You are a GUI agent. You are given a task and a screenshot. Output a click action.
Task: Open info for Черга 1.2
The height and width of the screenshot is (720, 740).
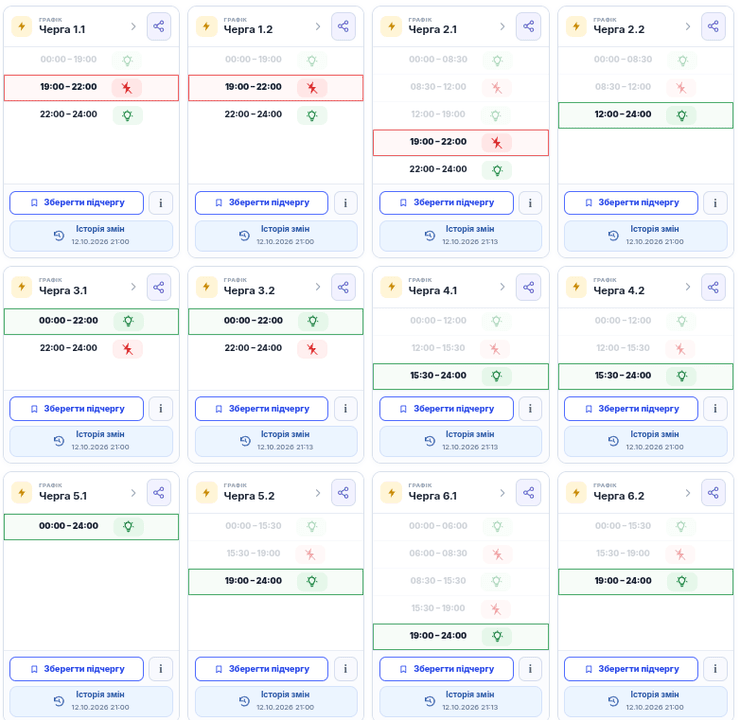[x=345, y=203]
